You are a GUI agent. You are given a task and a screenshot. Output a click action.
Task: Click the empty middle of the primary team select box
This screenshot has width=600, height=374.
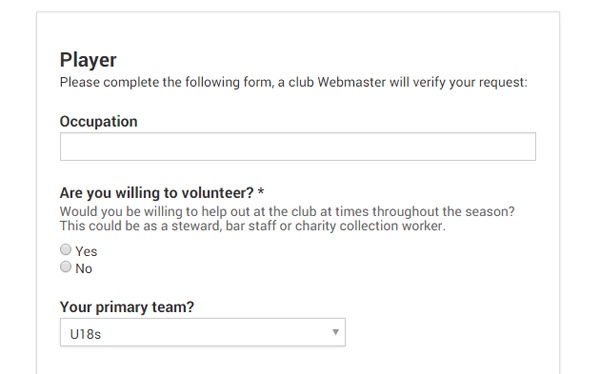[x=214, y=332]
